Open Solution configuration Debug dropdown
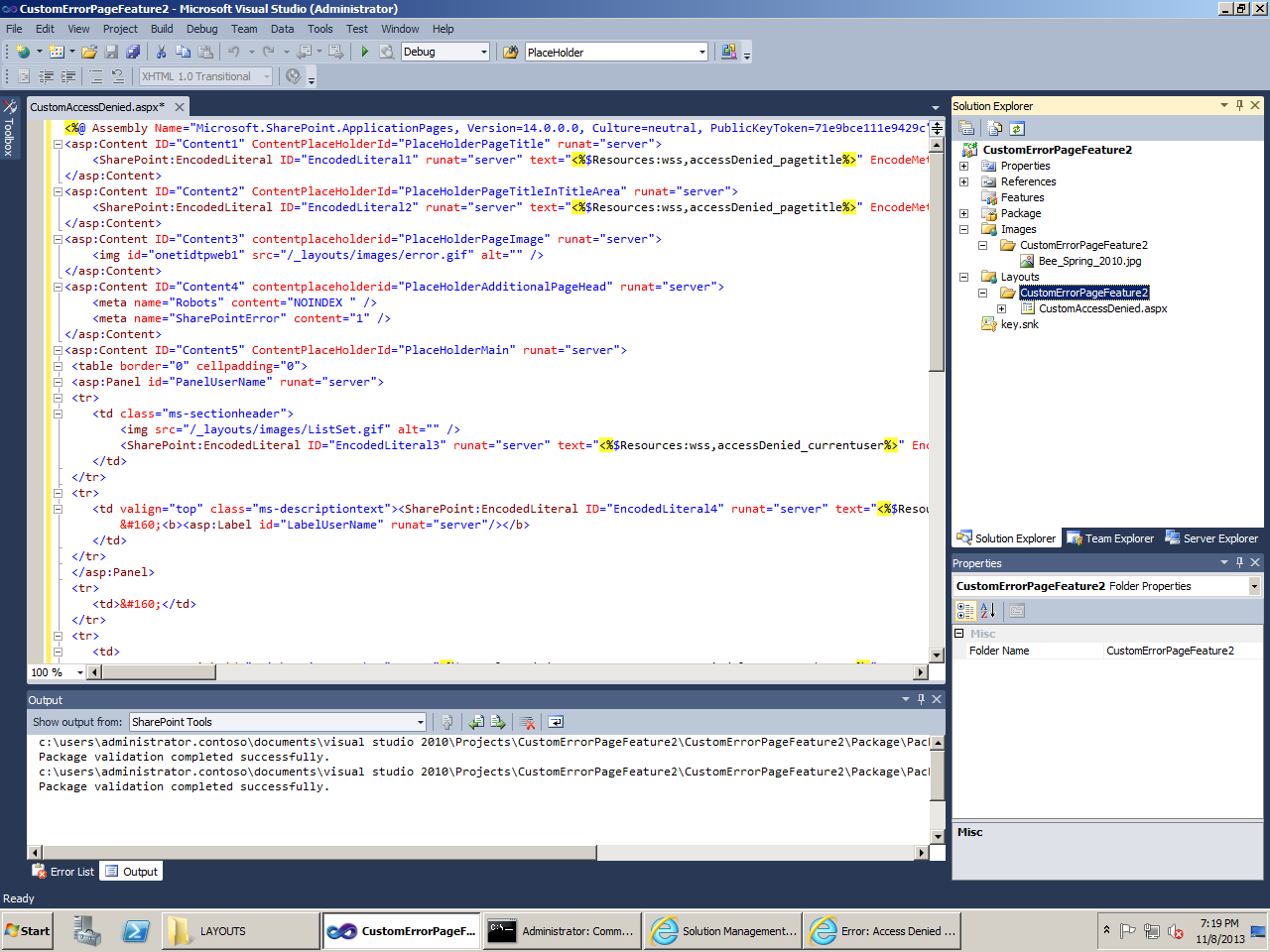1270x952 pixels. pyautogui.click(x=484, y=52)
